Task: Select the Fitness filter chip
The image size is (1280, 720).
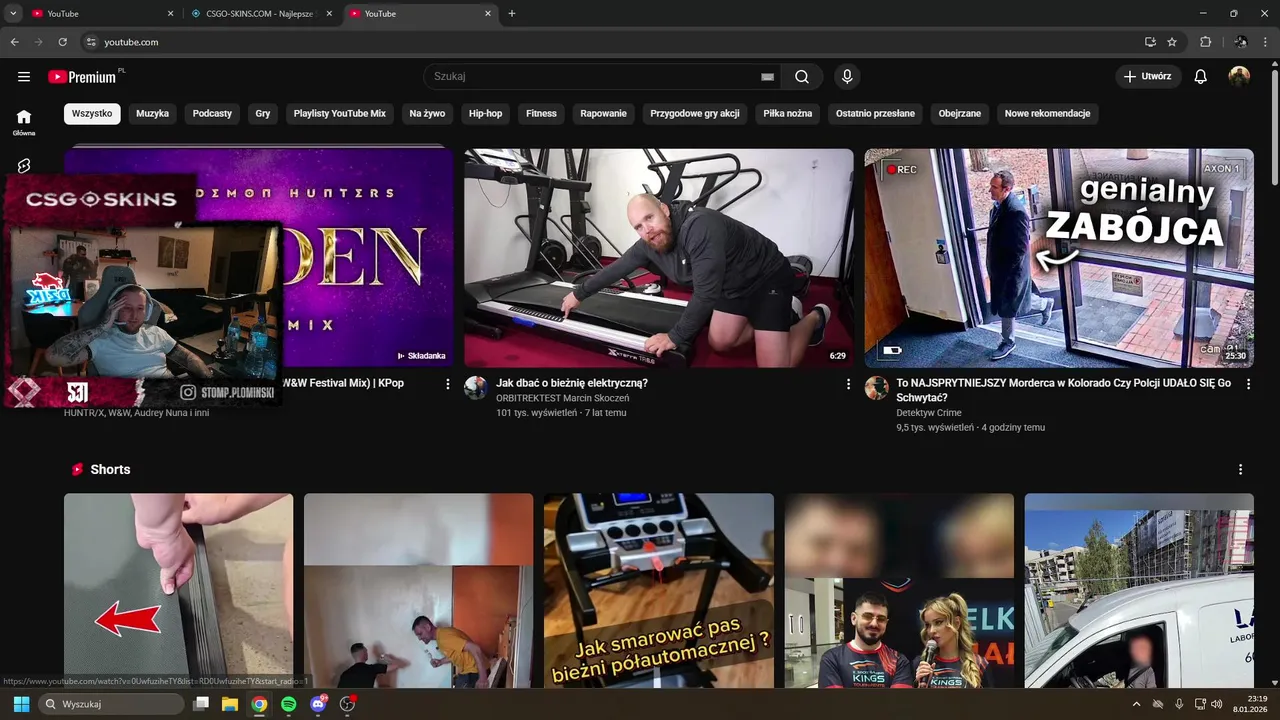Action: pos(541,114)
